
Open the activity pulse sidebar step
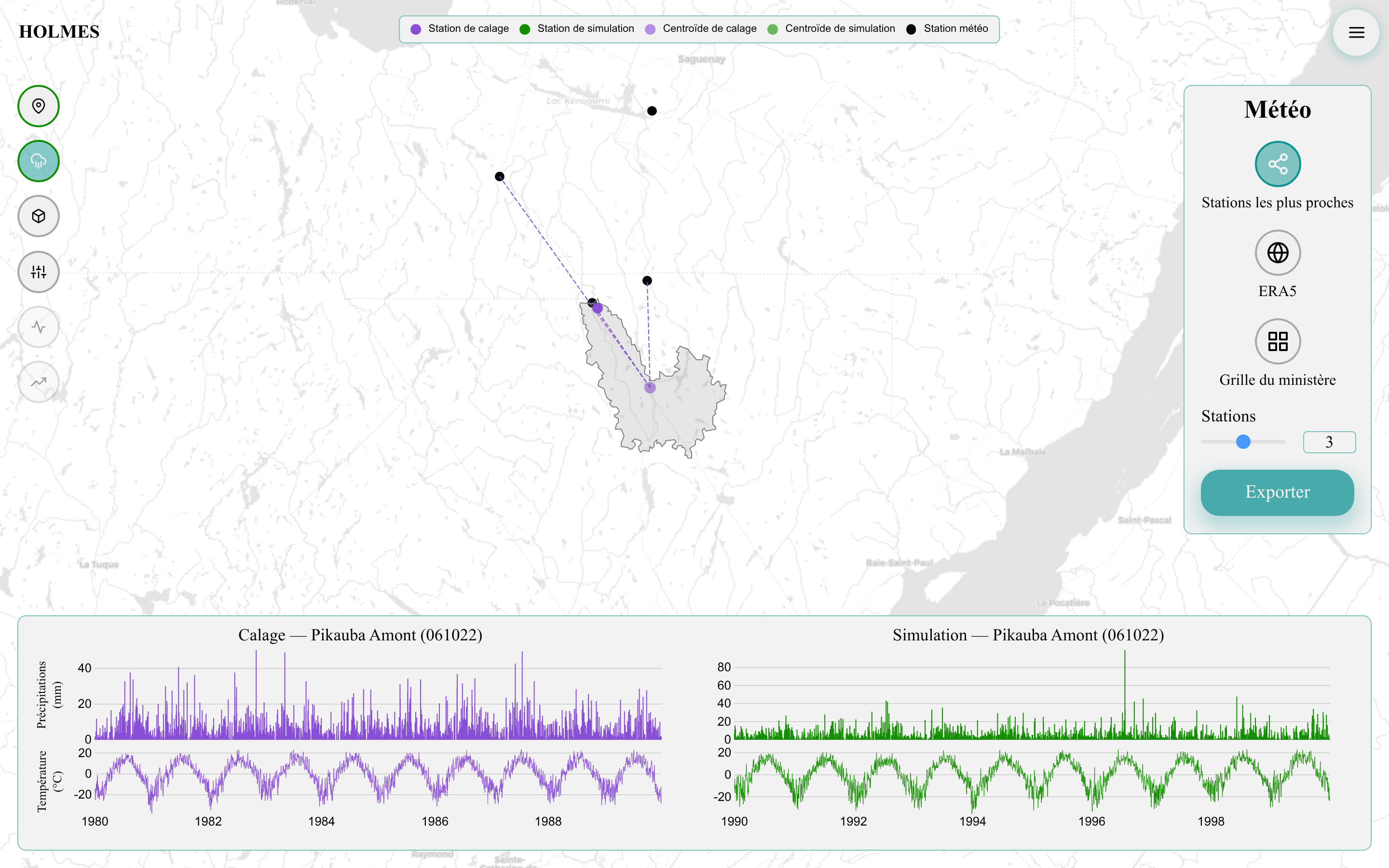coord(39,326)
